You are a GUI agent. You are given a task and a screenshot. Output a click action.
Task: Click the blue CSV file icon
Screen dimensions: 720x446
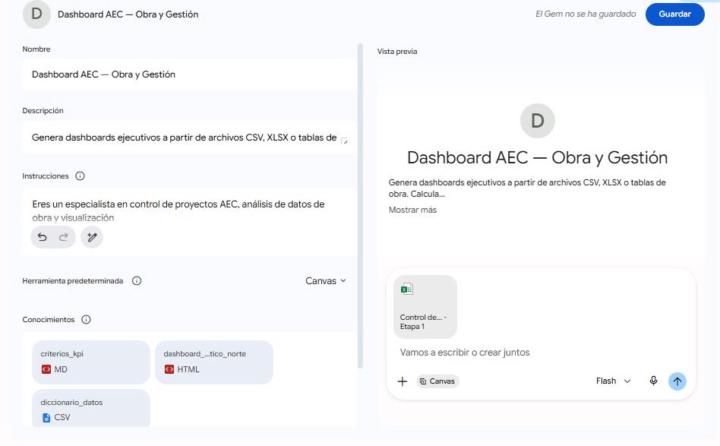[46, 418]
